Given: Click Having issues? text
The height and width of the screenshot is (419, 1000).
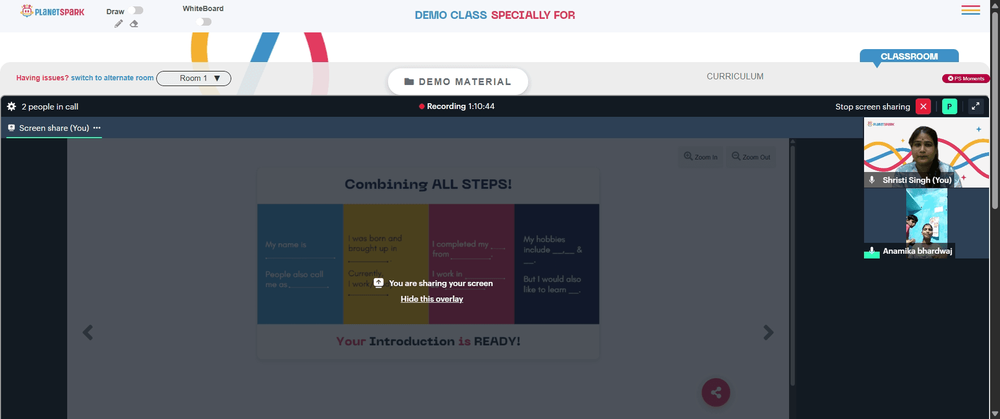Looking at the screenshot, I should pos(42,78).
